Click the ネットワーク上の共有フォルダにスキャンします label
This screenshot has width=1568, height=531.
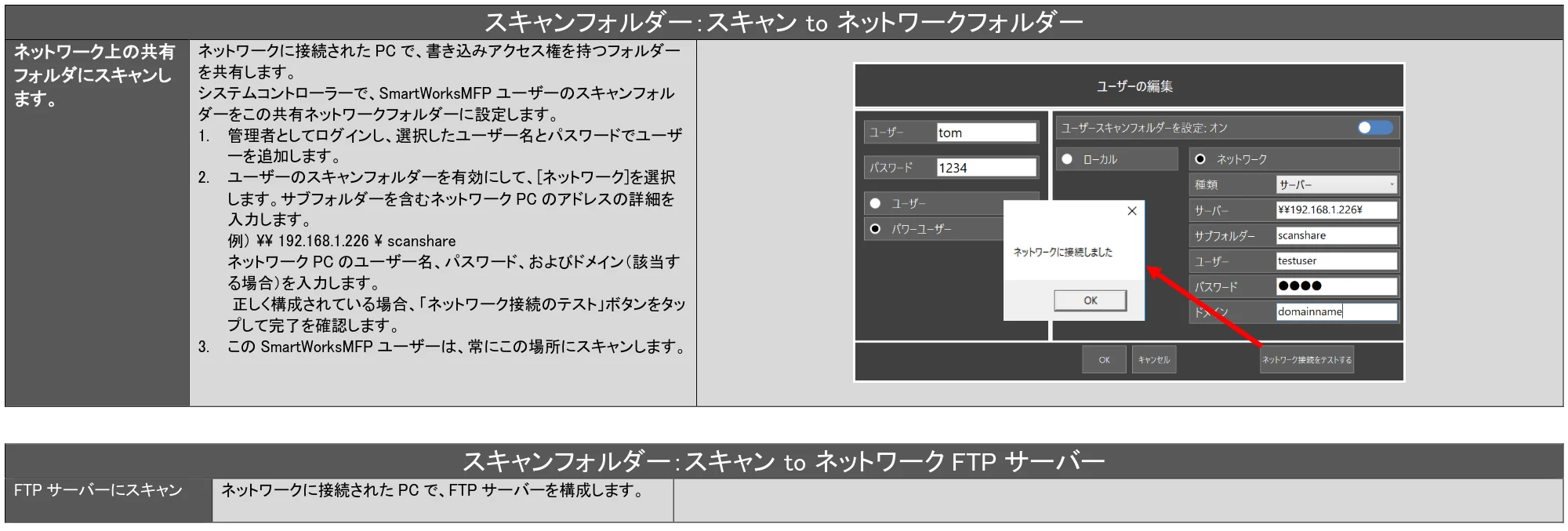94,75
